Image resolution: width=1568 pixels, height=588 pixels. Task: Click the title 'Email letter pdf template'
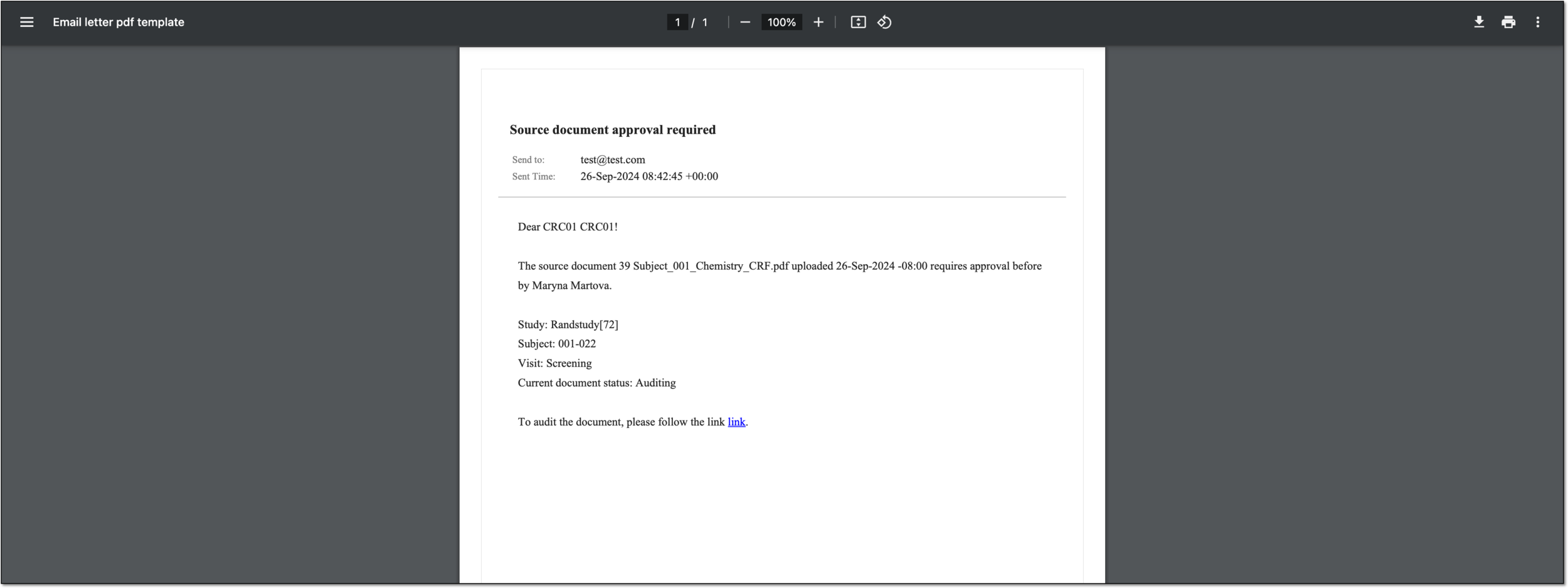119,22
